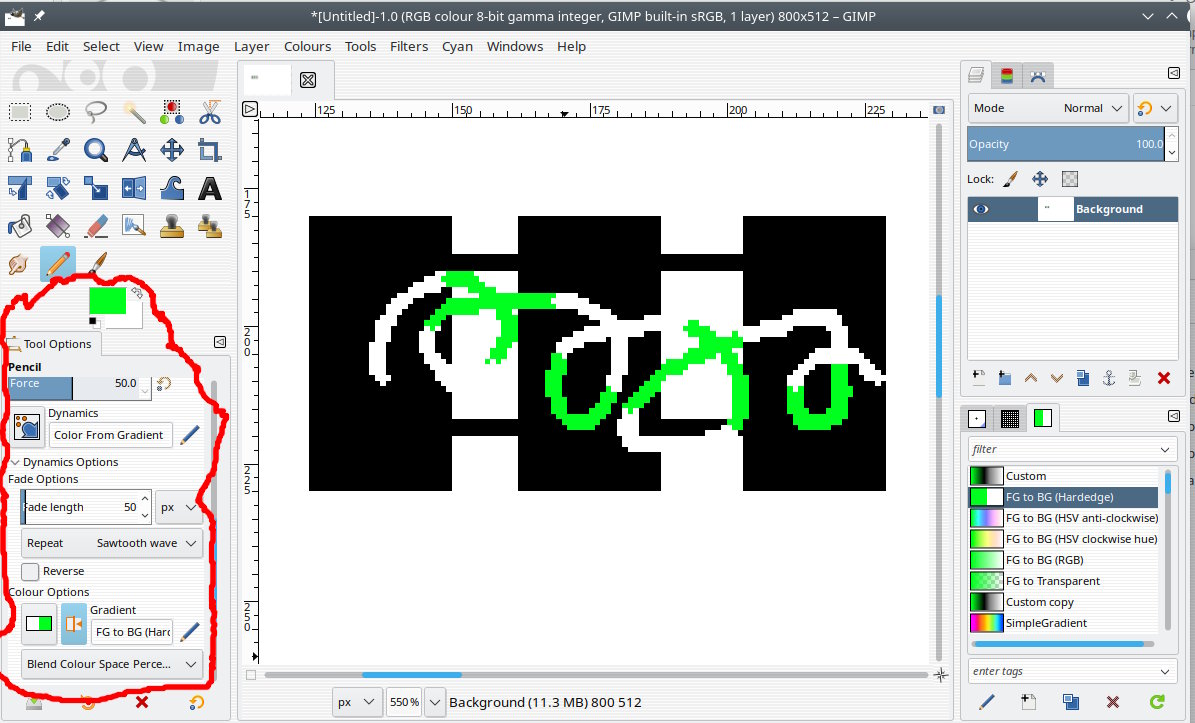Open Blend Colour Space dropdown
Screen dimensions: 1195x723
112,664
